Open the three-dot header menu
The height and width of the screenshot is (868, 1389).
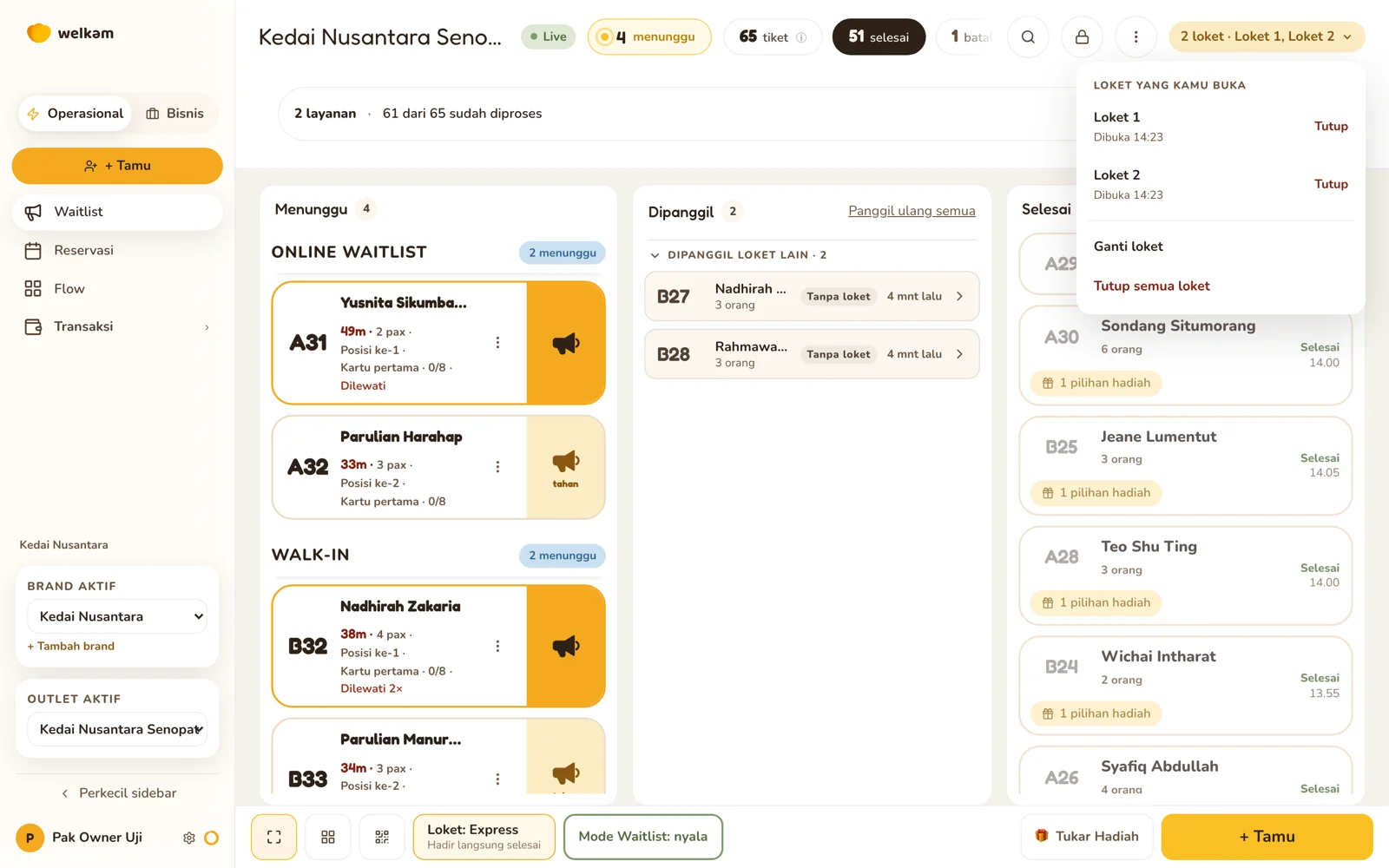[1136, 36]
